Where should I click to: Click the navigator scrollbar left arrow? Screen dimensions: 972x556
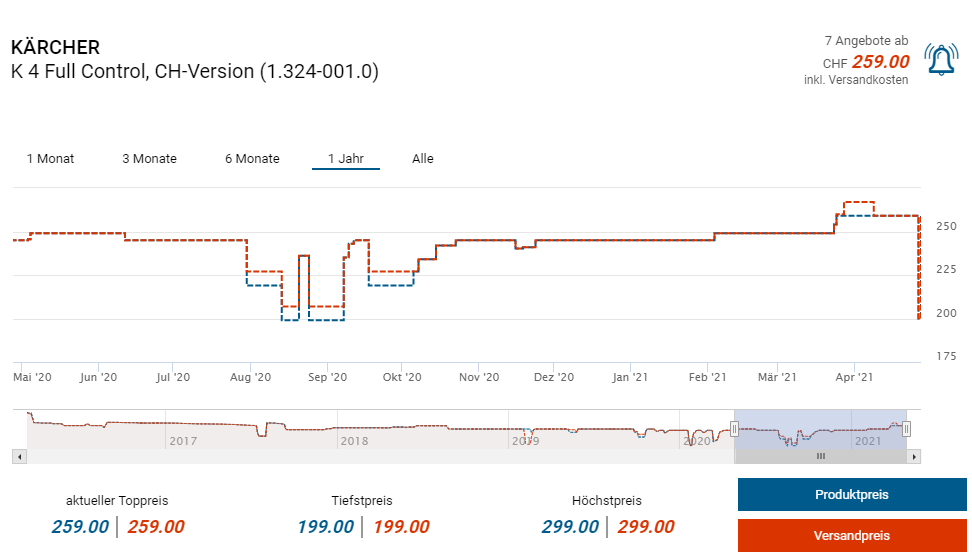[18, 456]
